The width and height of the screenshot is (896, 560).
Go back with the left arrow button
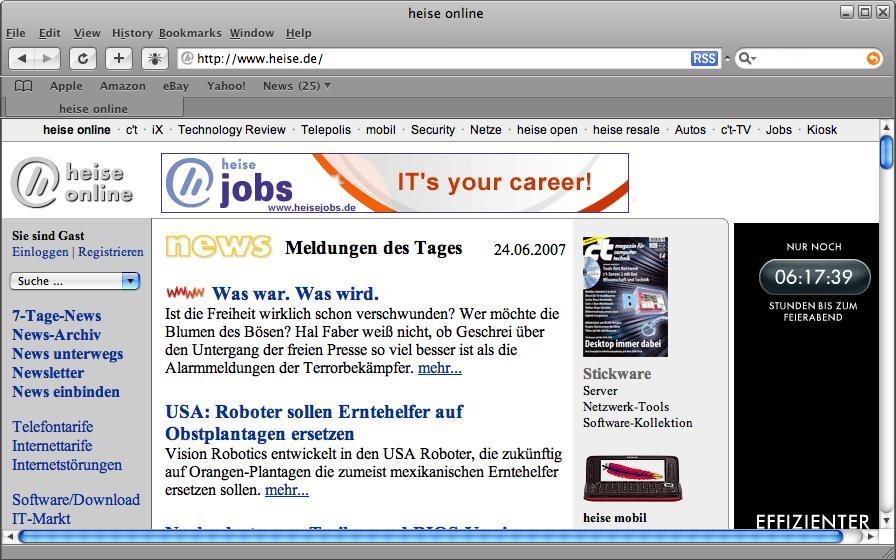(21, 58)
